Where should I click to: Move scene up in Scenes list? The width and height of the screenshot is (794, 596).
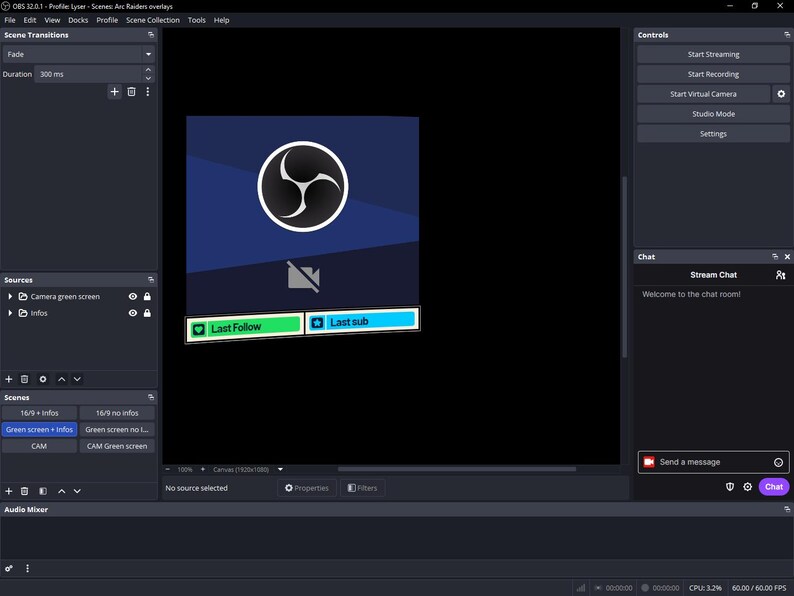(61, 491)
